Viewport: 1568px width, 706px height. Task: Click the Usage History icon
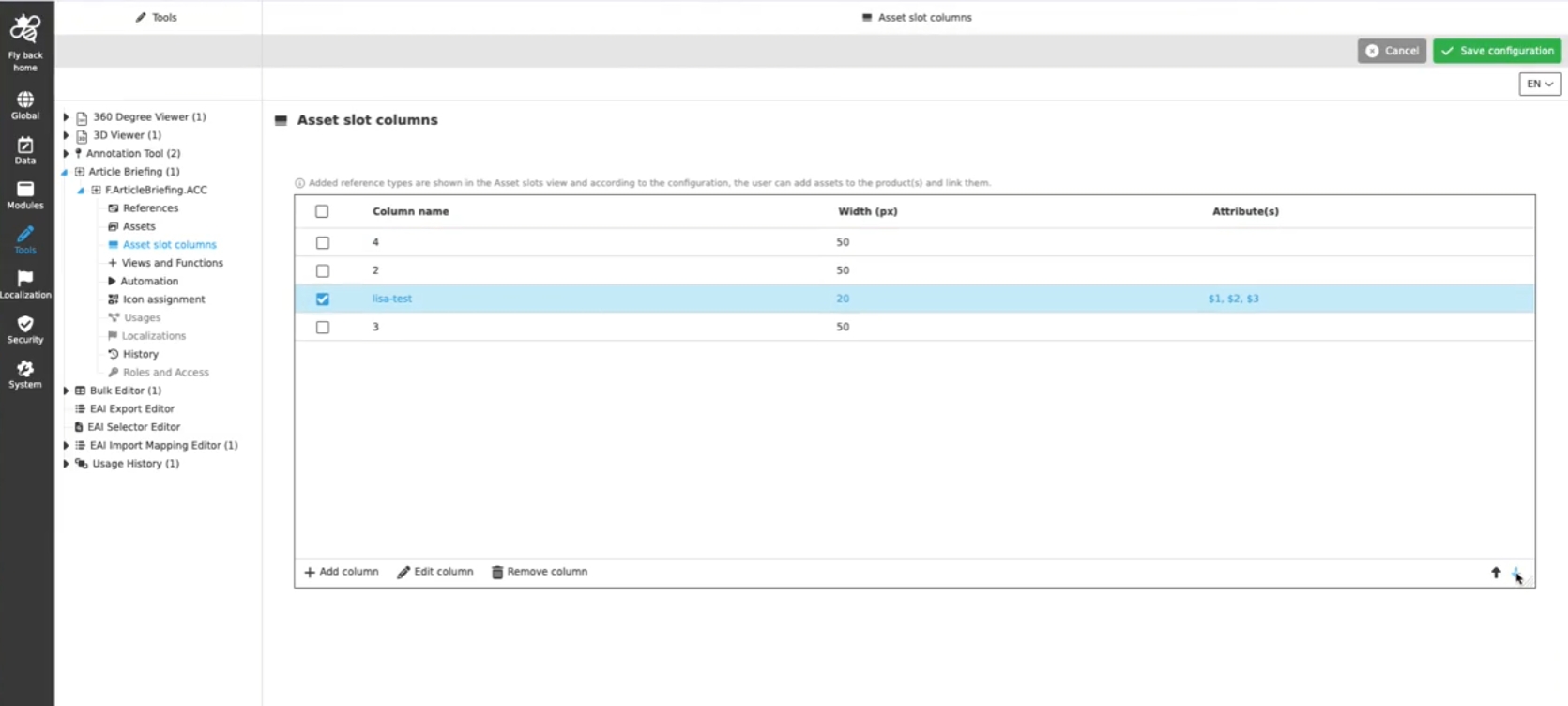[x=82, y=464]
